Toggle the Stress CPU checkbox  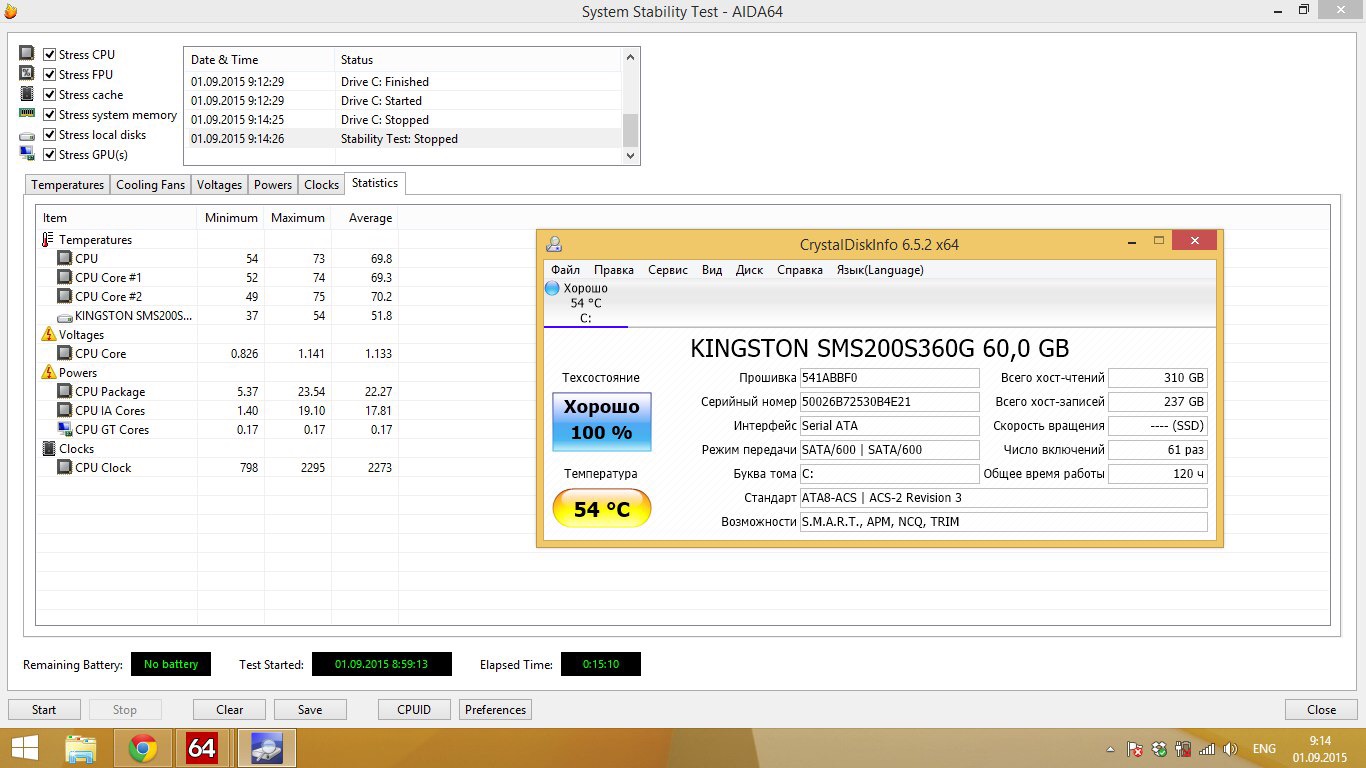pyautogui.click(x=49, y=54)
